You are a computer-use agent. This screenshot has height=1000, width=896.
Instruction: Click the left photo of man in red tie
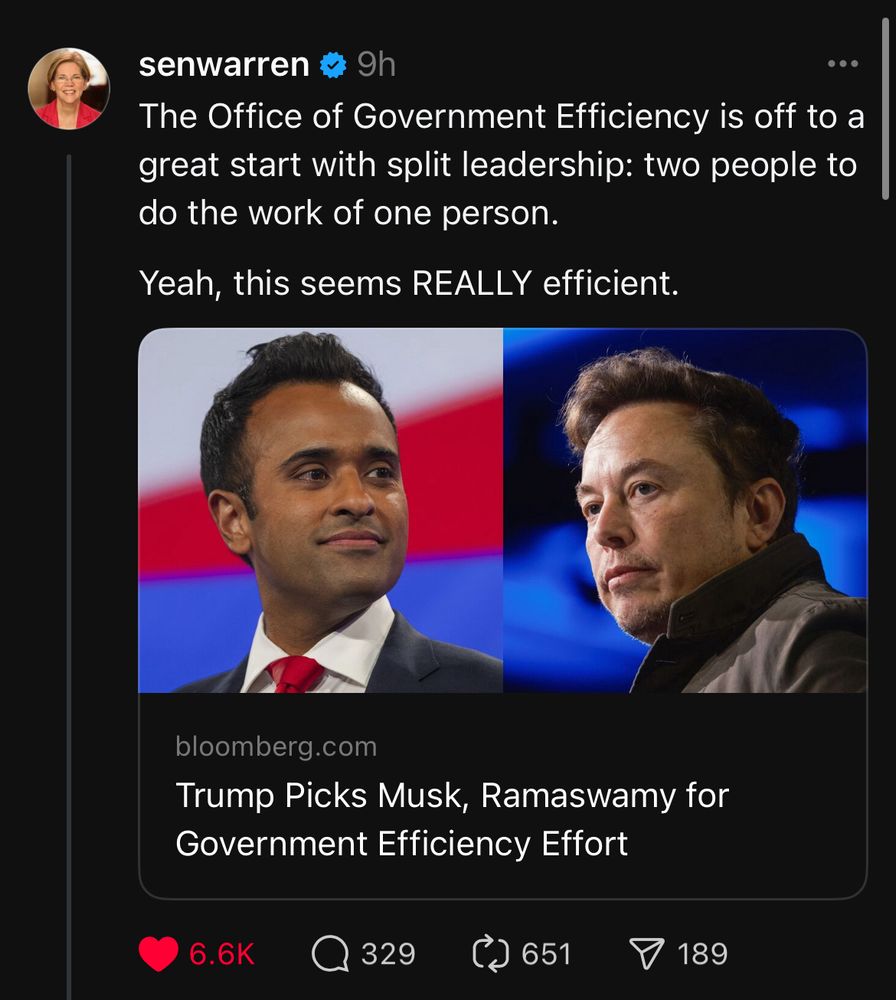320,511
